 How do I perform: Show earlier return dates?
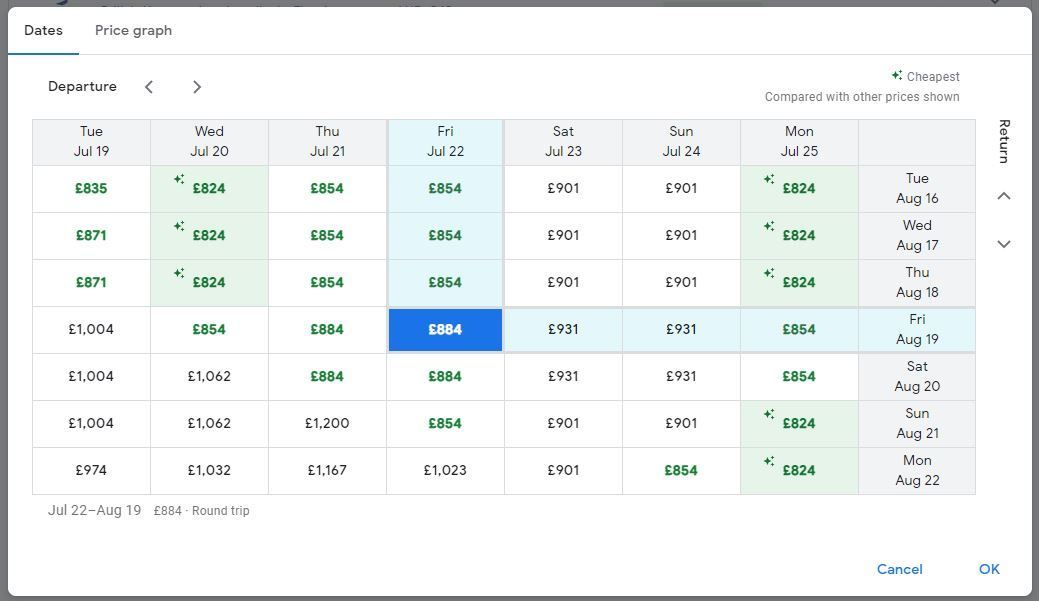click(1004, 196)
